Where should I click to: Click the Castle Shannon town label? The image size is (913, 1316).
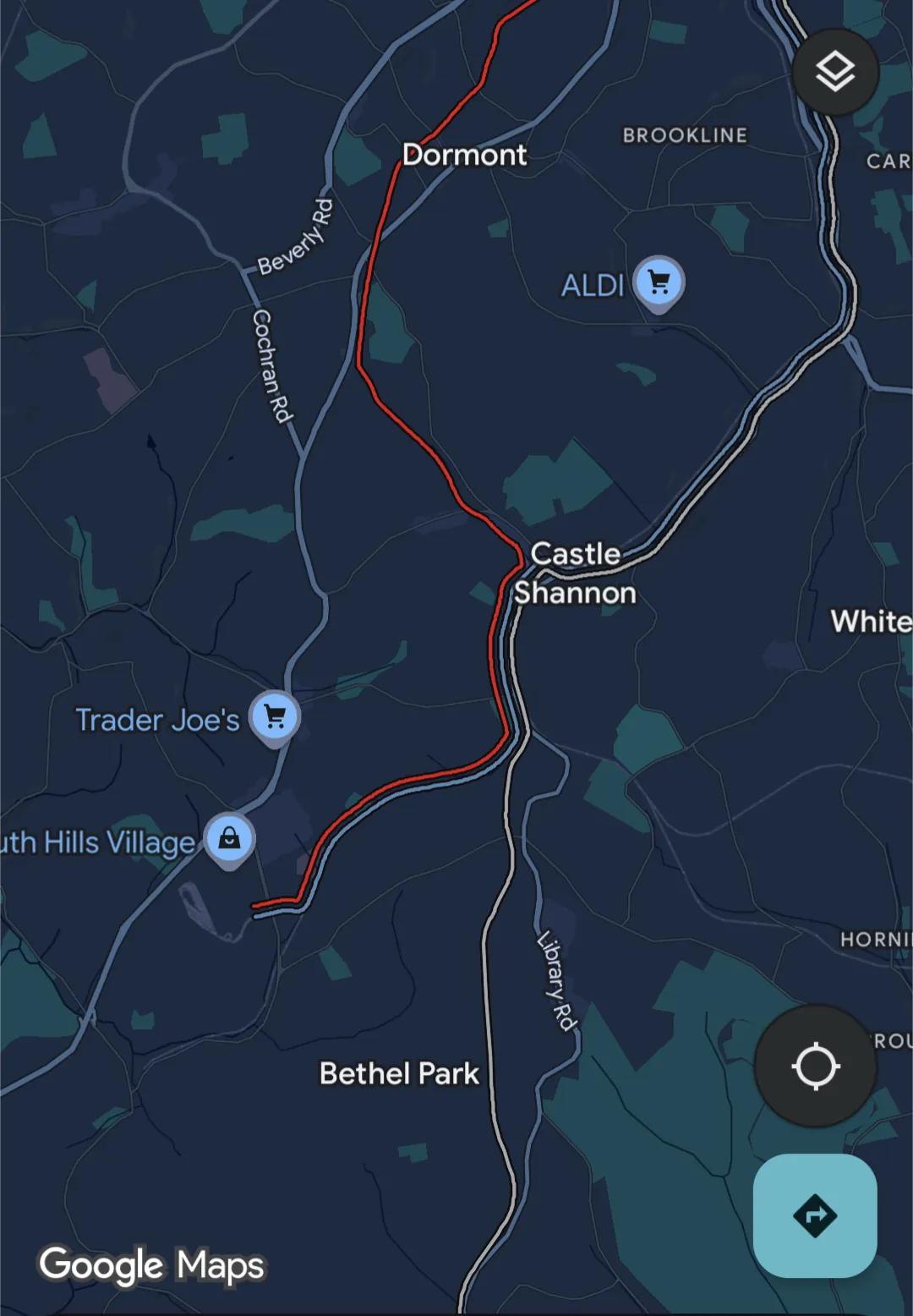click(576, 573)
